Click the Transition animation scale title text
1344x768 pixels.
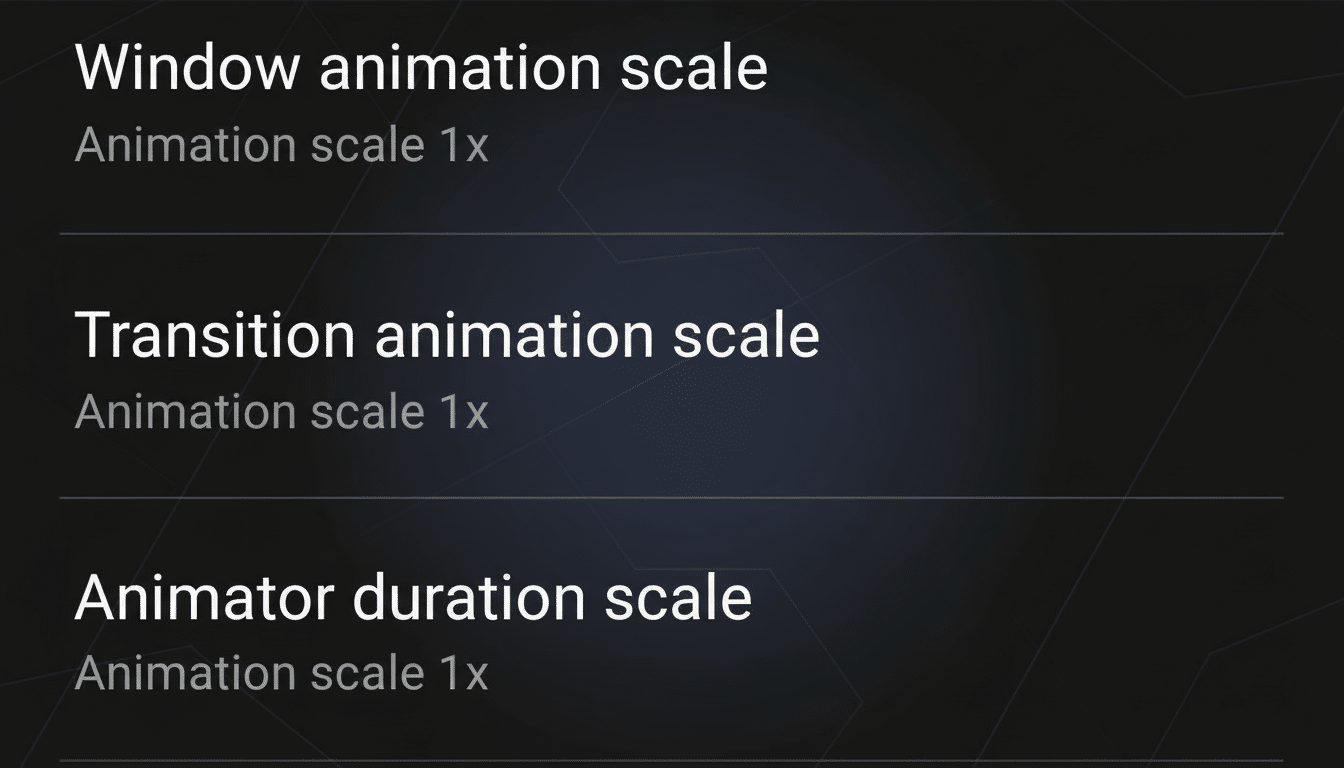coord(448,334)
